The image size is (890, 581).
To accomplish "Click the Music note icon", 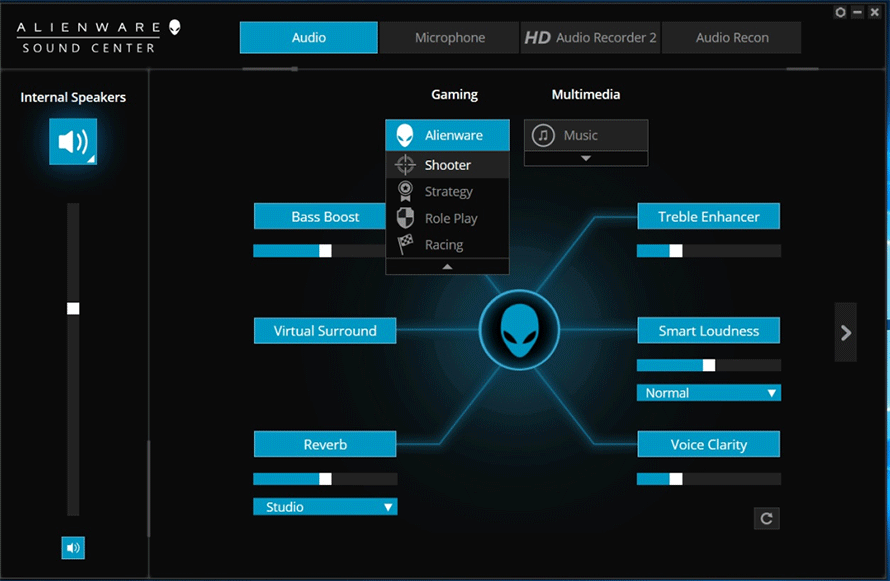I will (x=543, y=135).
